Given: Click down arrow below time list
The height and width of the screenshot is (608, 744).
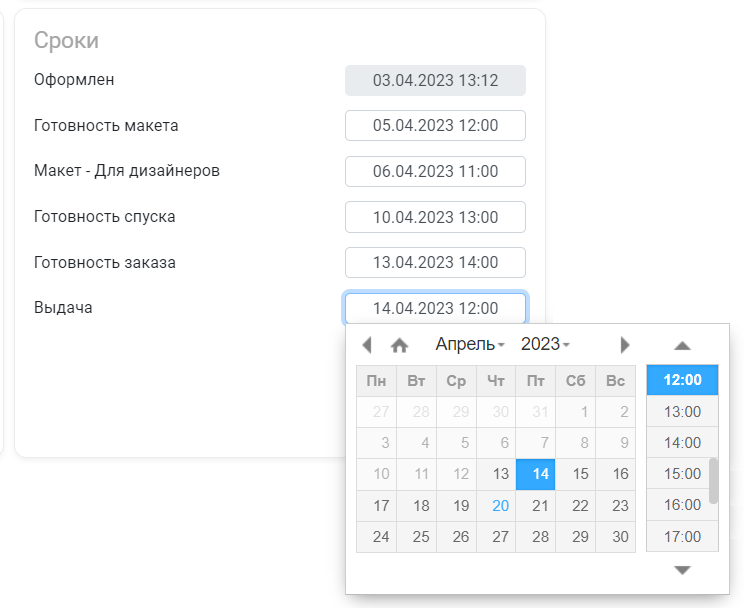Looking at the screenshot, I should click(682, 570).
